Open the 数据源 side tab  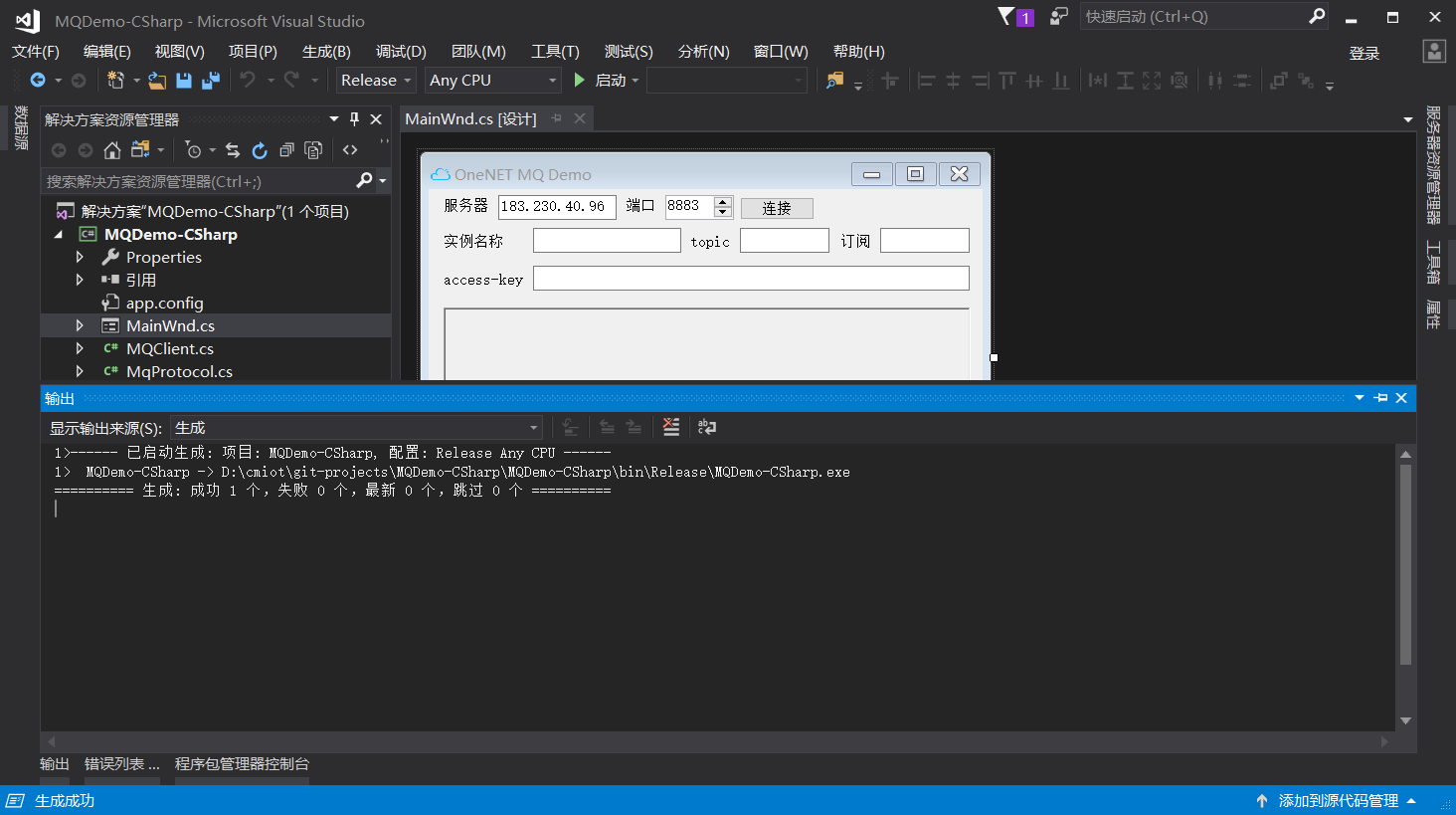[20, 128]
